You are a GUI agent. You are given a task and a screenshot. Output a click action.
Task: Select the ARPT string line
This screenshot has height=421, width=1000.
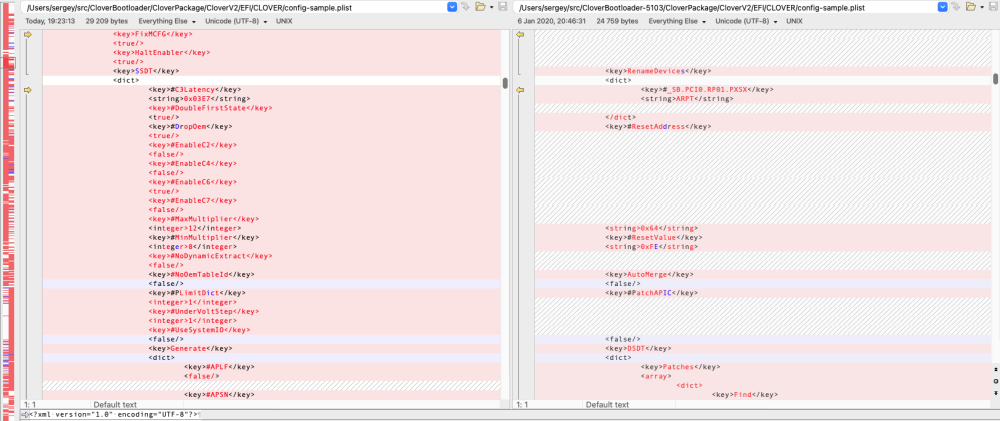[687, 99]
